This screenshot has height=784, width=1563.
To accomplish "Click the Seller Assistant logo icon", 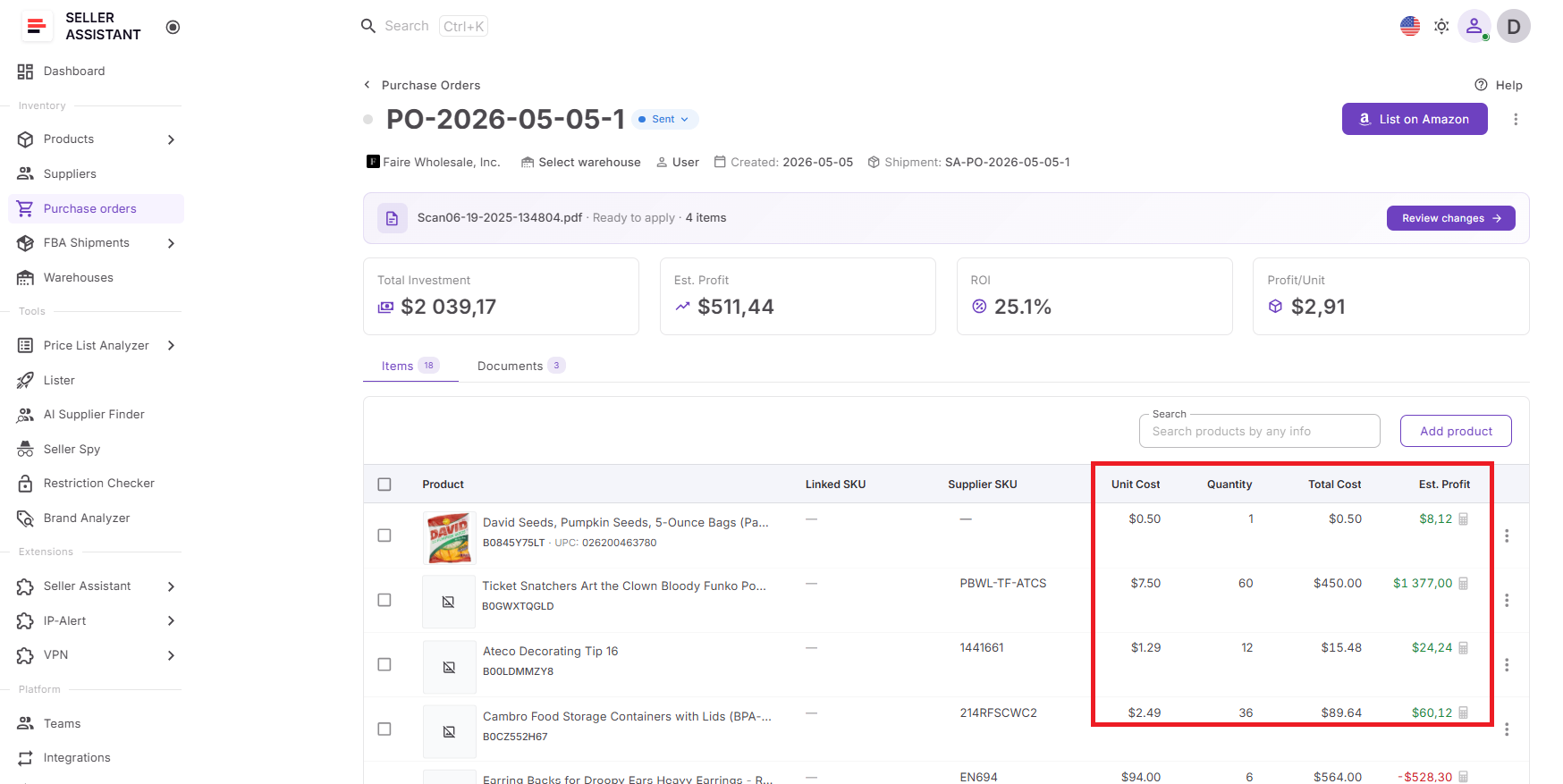I will (37, 26).
